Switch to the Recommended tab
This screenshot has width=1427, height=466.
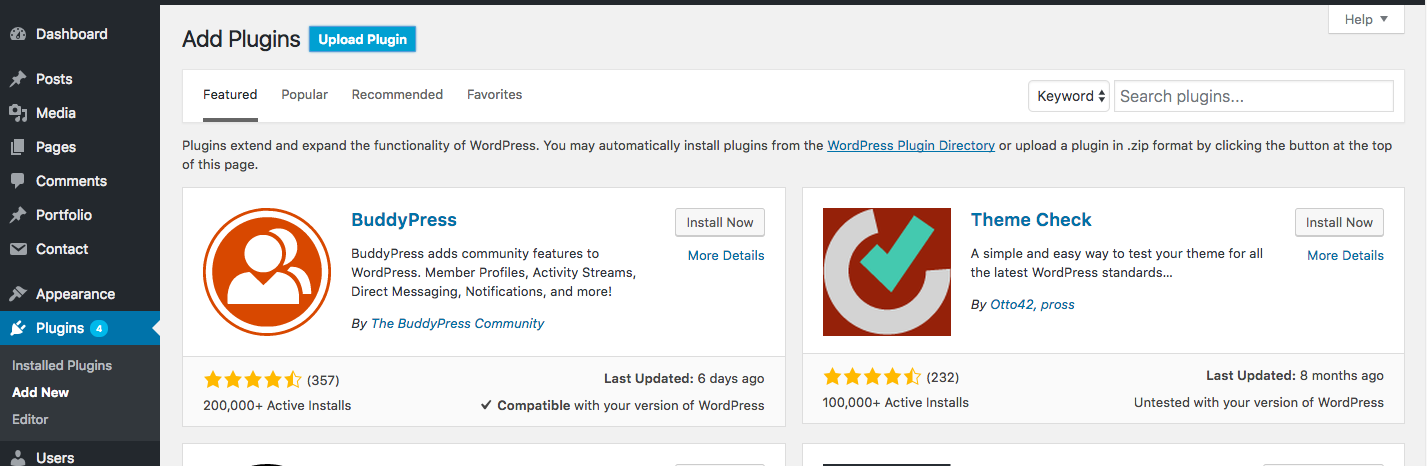(397, 95)
